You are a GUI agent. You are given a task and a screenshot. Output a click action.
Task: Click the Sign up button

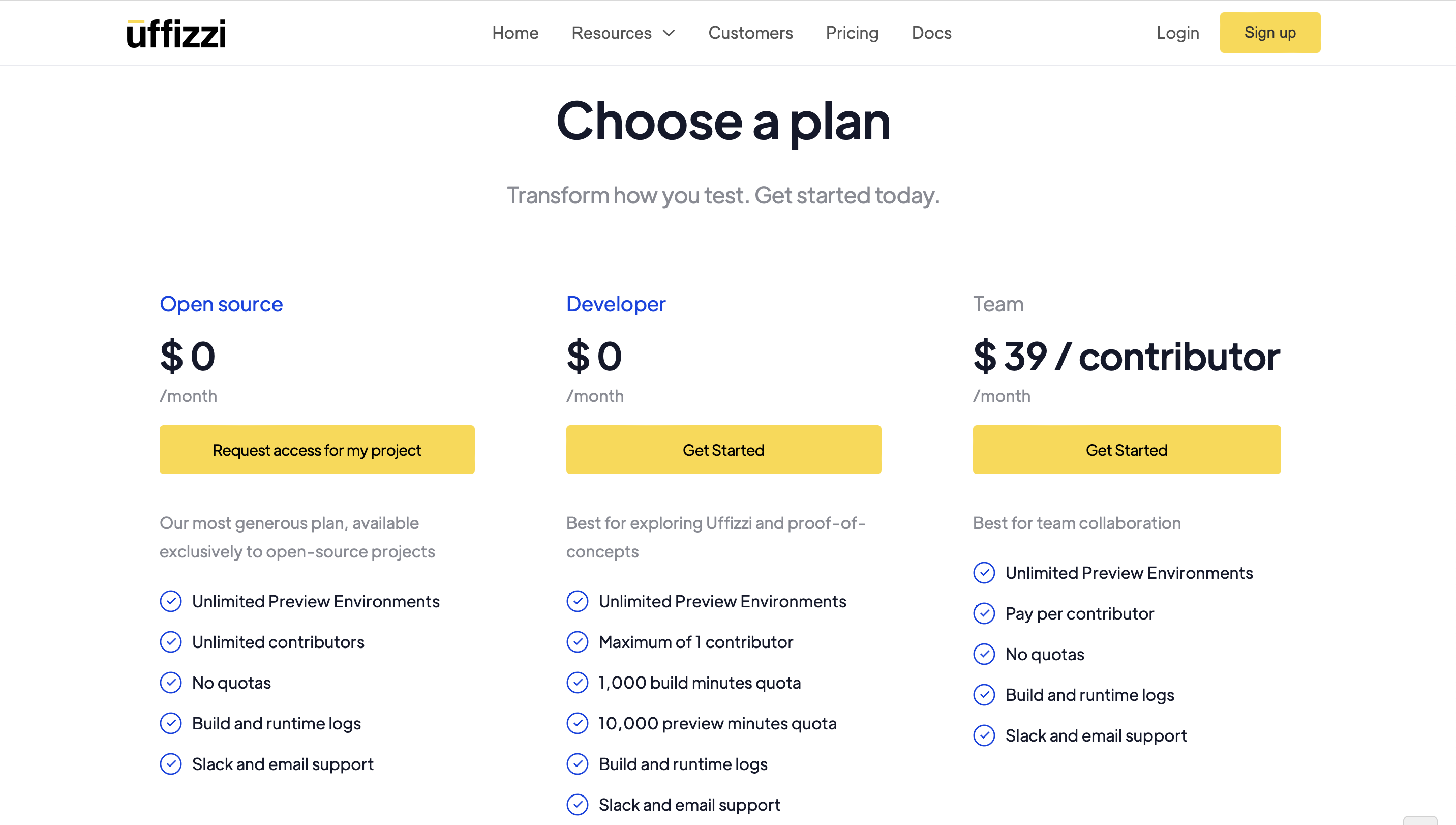click(1270, 32)
